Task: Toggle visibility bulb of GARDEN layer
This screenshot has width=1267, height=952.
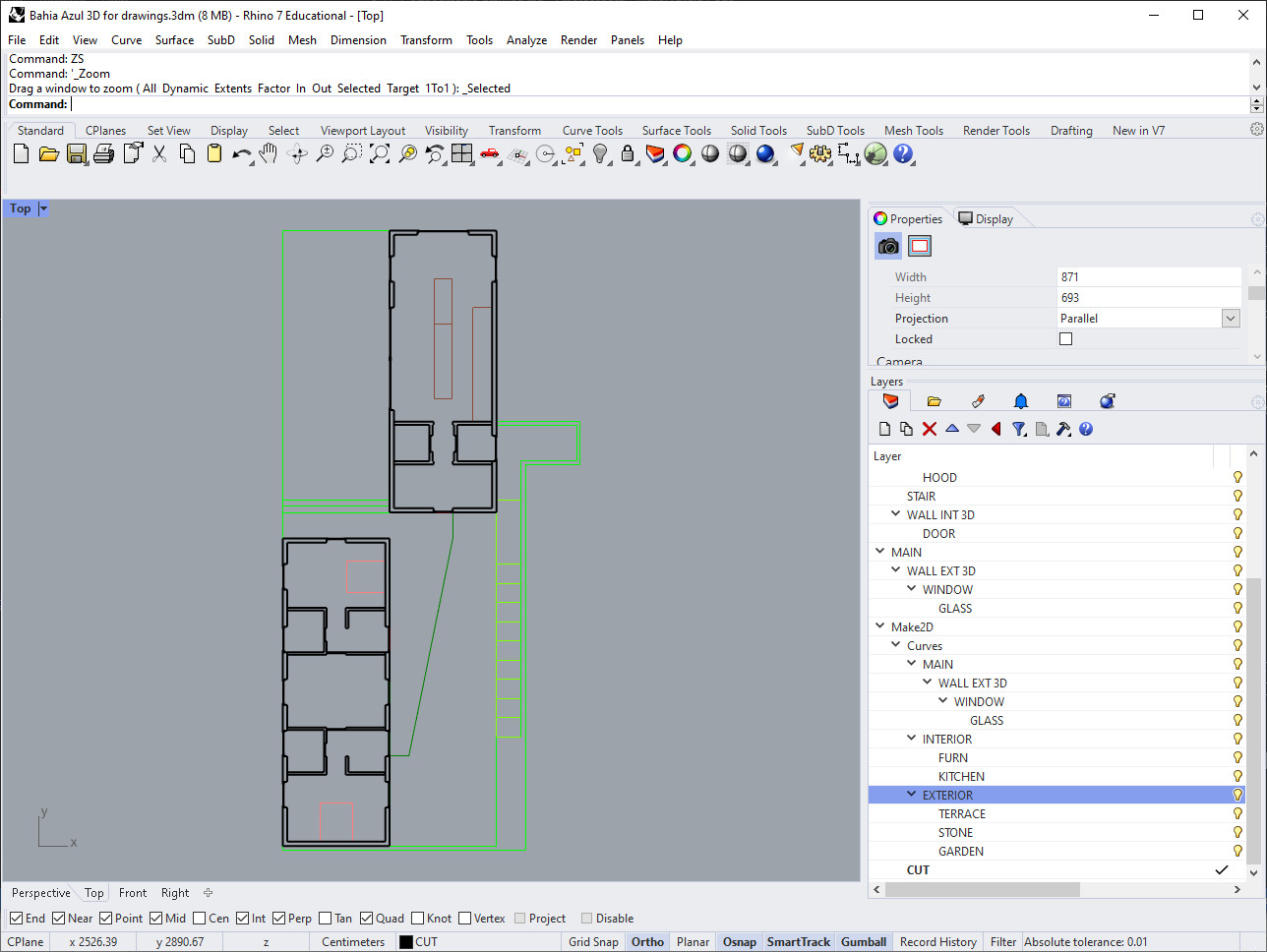Action: 1237,852
